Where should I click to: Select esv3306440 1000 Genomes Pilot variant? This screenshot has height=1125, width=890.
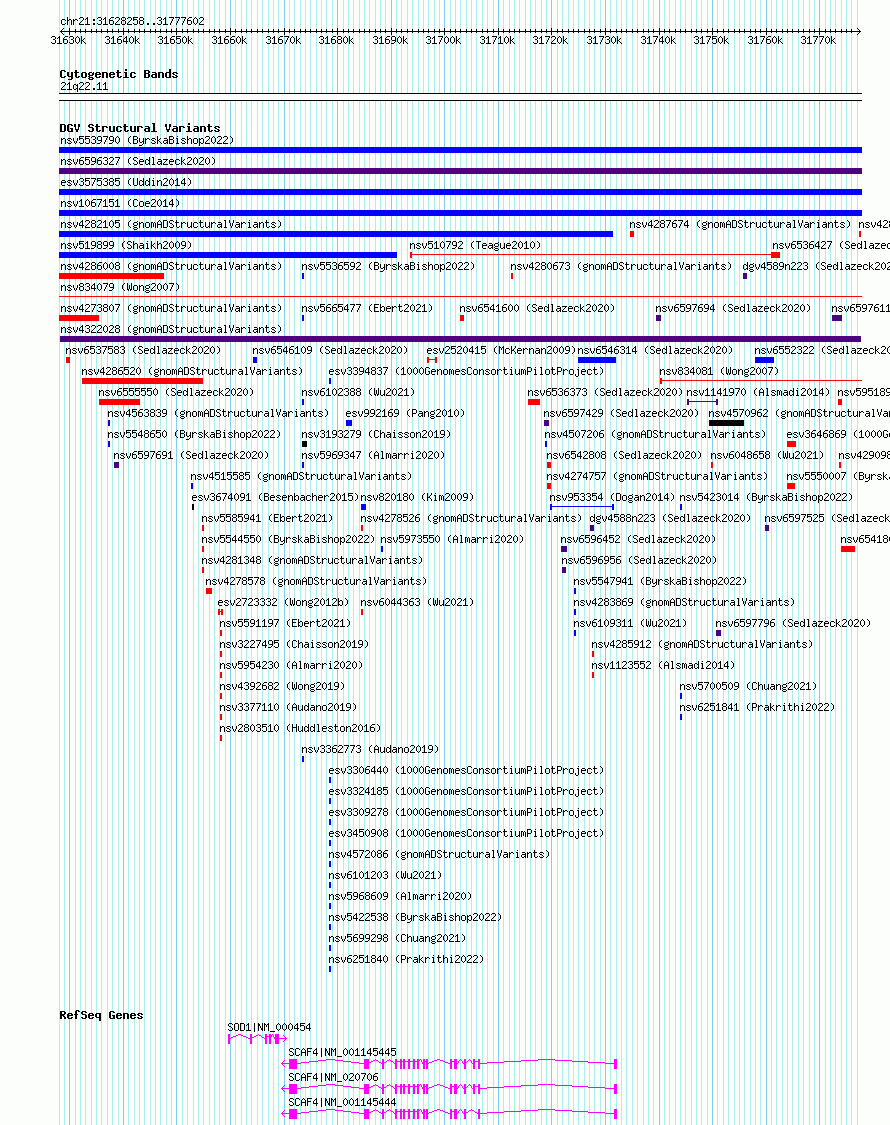pyautogui.click(x=466, y=771)
